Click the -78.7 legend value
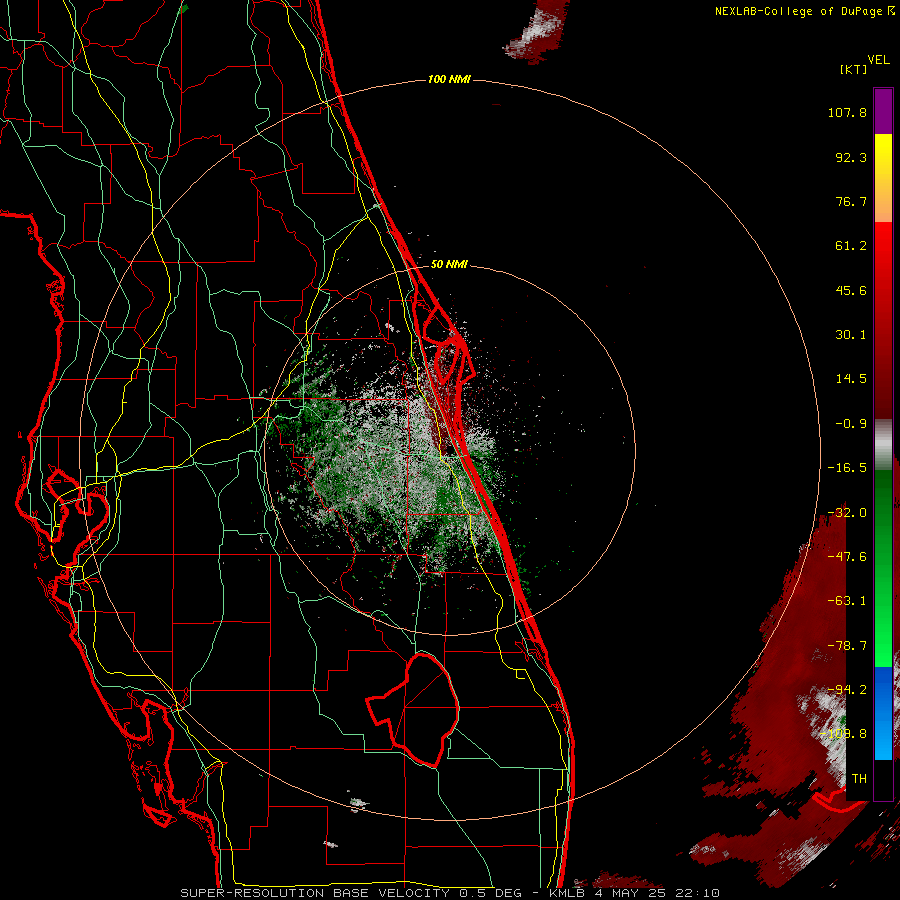Viewport: 900px width, 900px height. tap(847, 646)
